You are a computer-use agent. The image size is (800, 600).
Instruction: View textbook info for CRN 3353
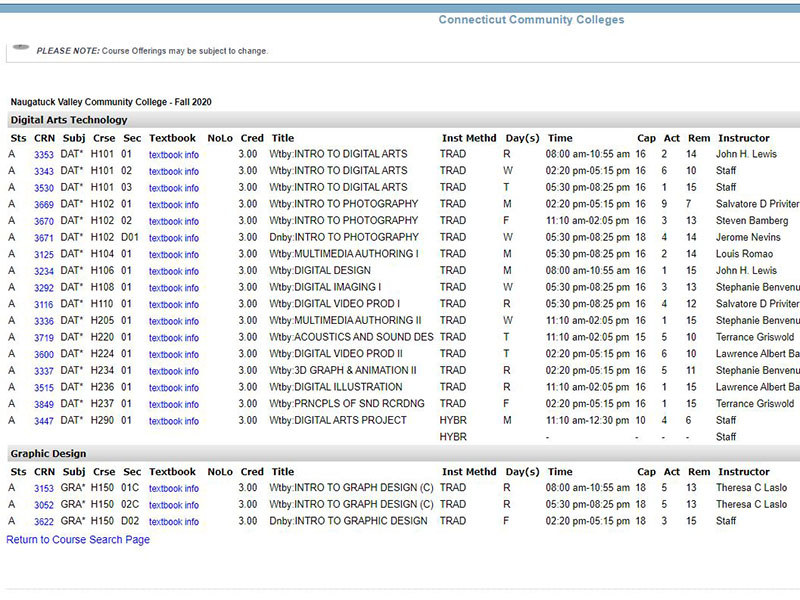click(174, 155)
